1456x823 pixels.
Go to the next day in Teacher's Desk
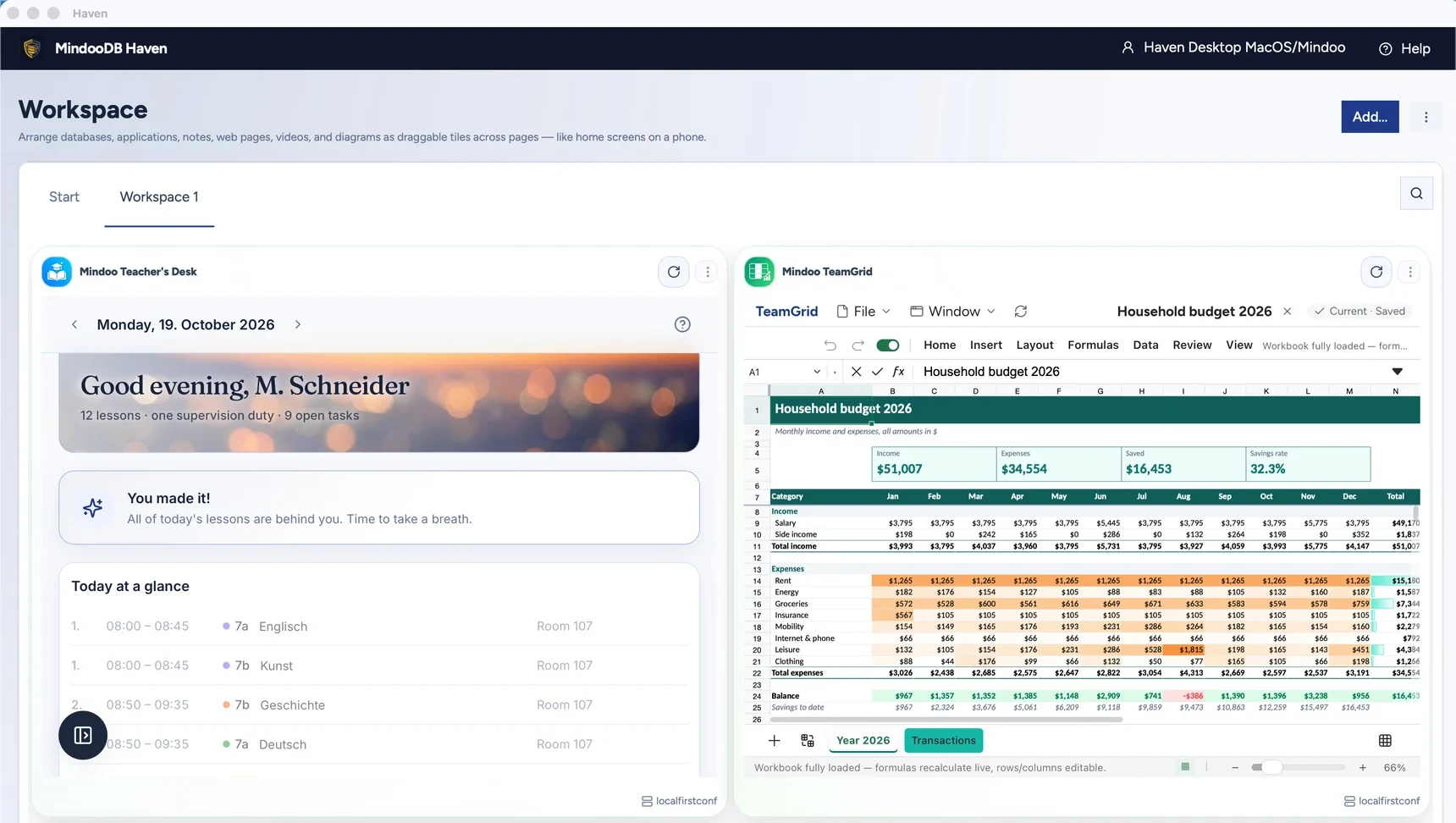pyautogui.click(x=298, y=324)
